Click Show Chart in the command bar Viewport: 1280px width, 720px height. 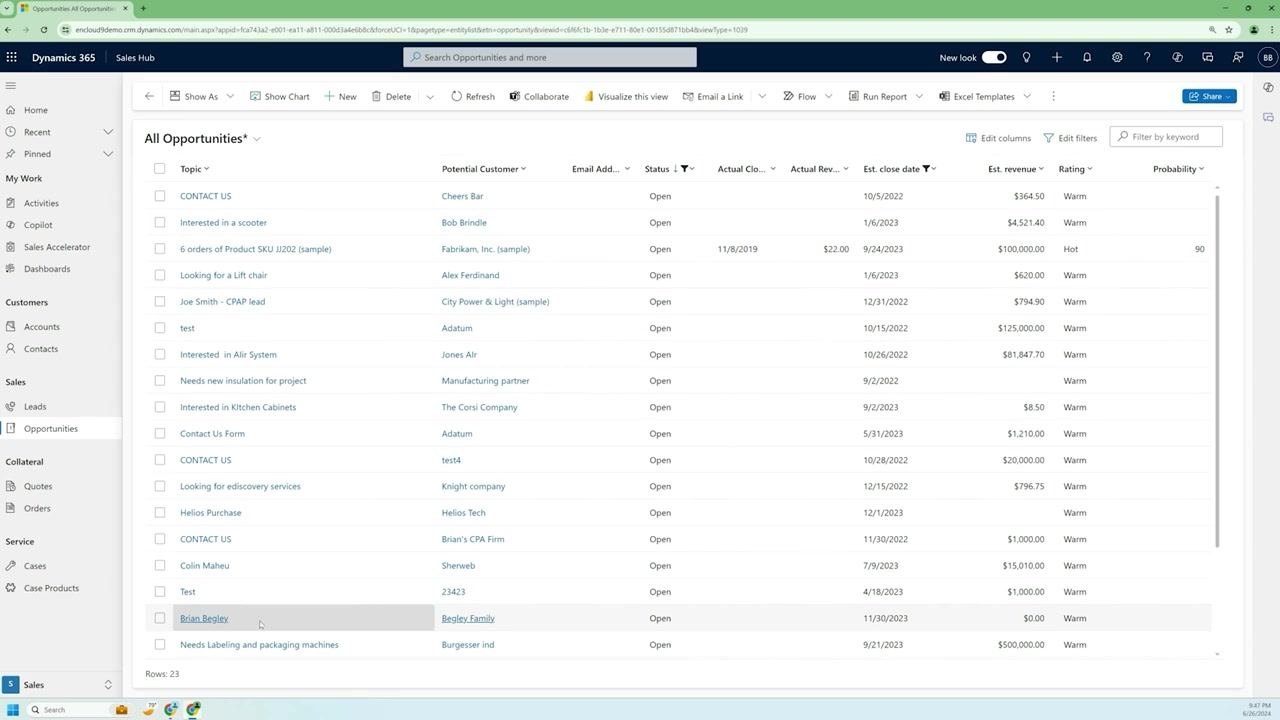pos(279,96)
